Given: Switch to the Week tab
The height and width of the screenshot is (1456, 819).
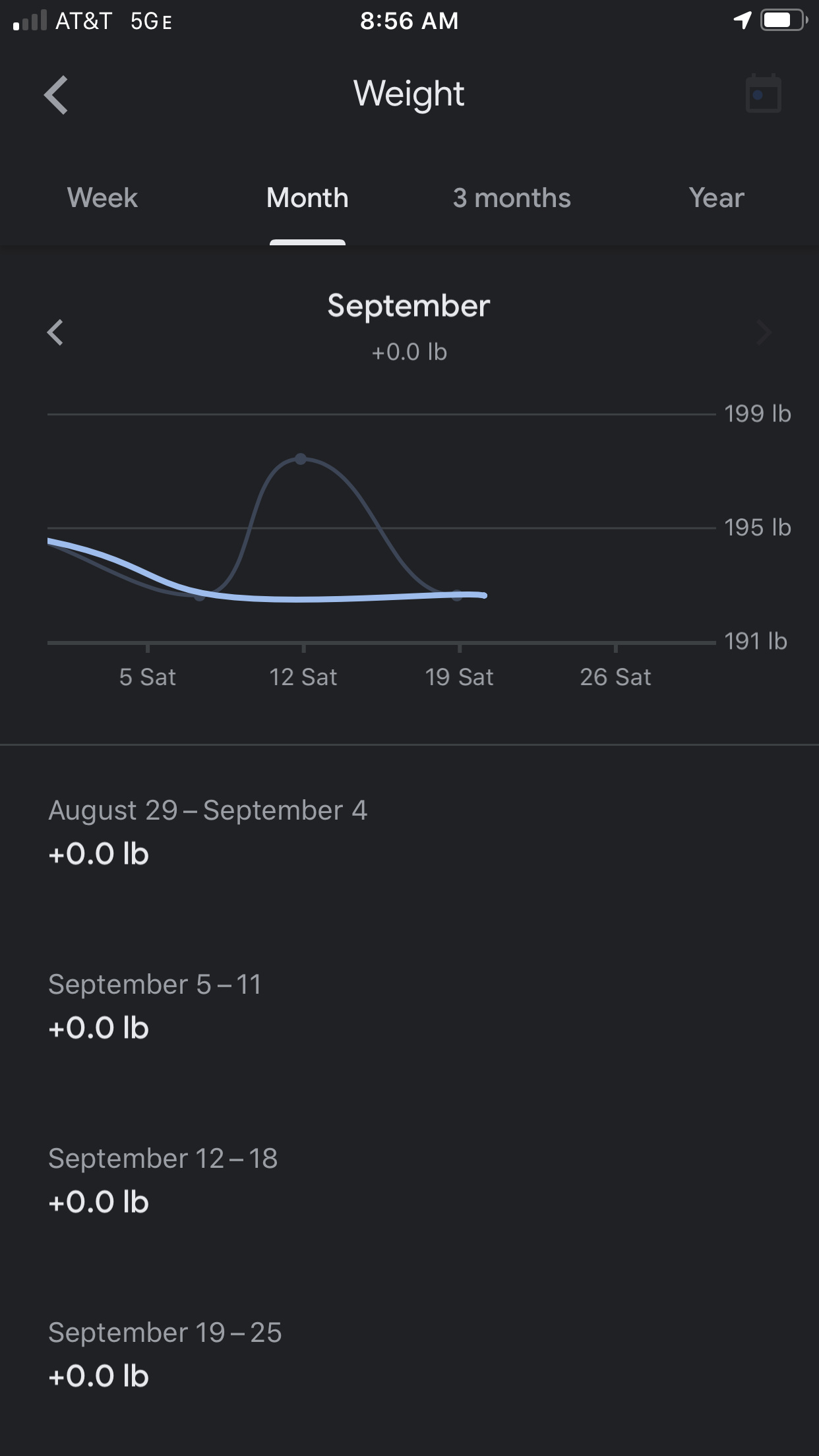Looking at the screenshot, I should (102, 198).
